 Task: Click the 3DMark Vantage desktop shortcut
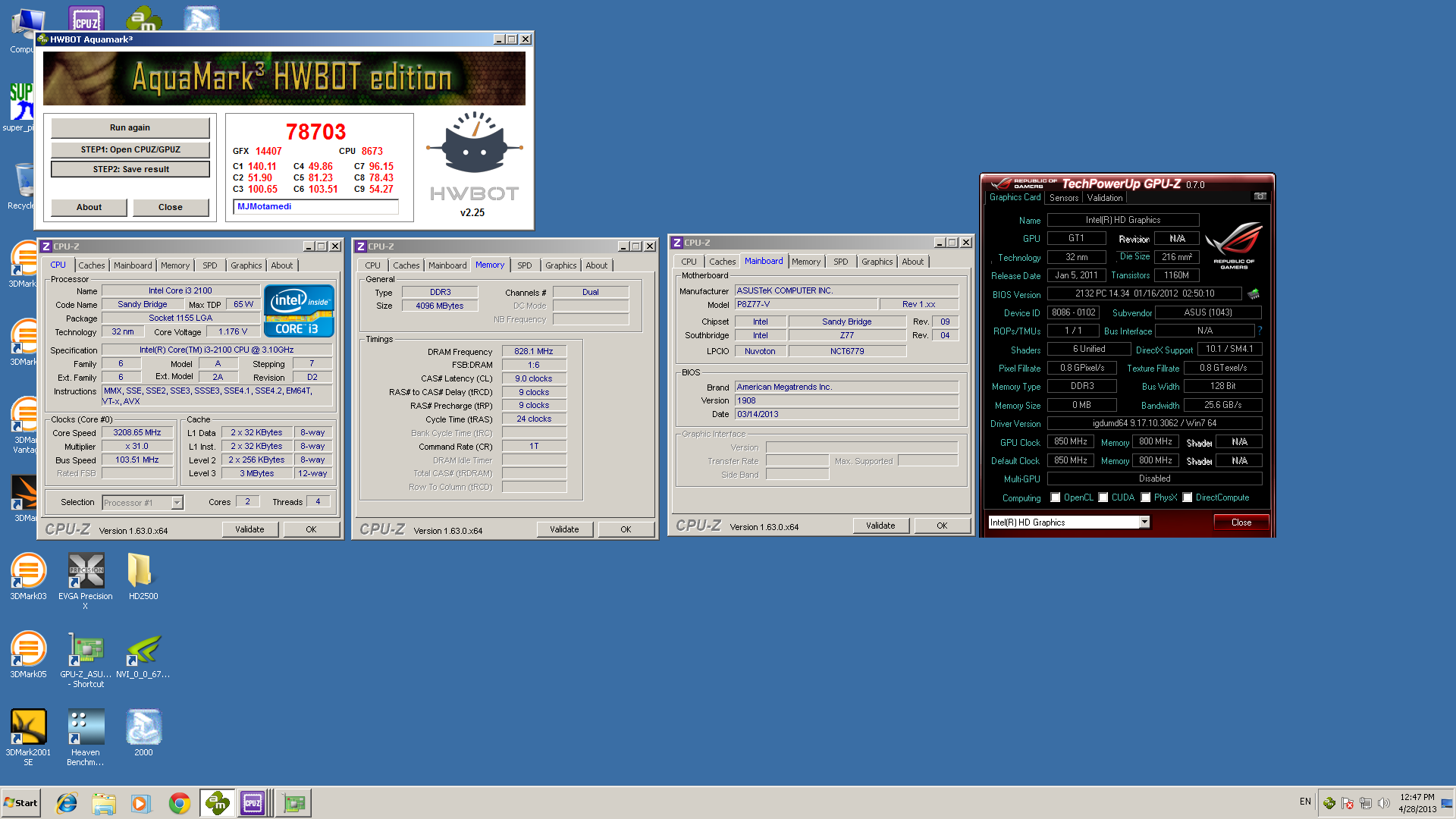click(25, 425)
